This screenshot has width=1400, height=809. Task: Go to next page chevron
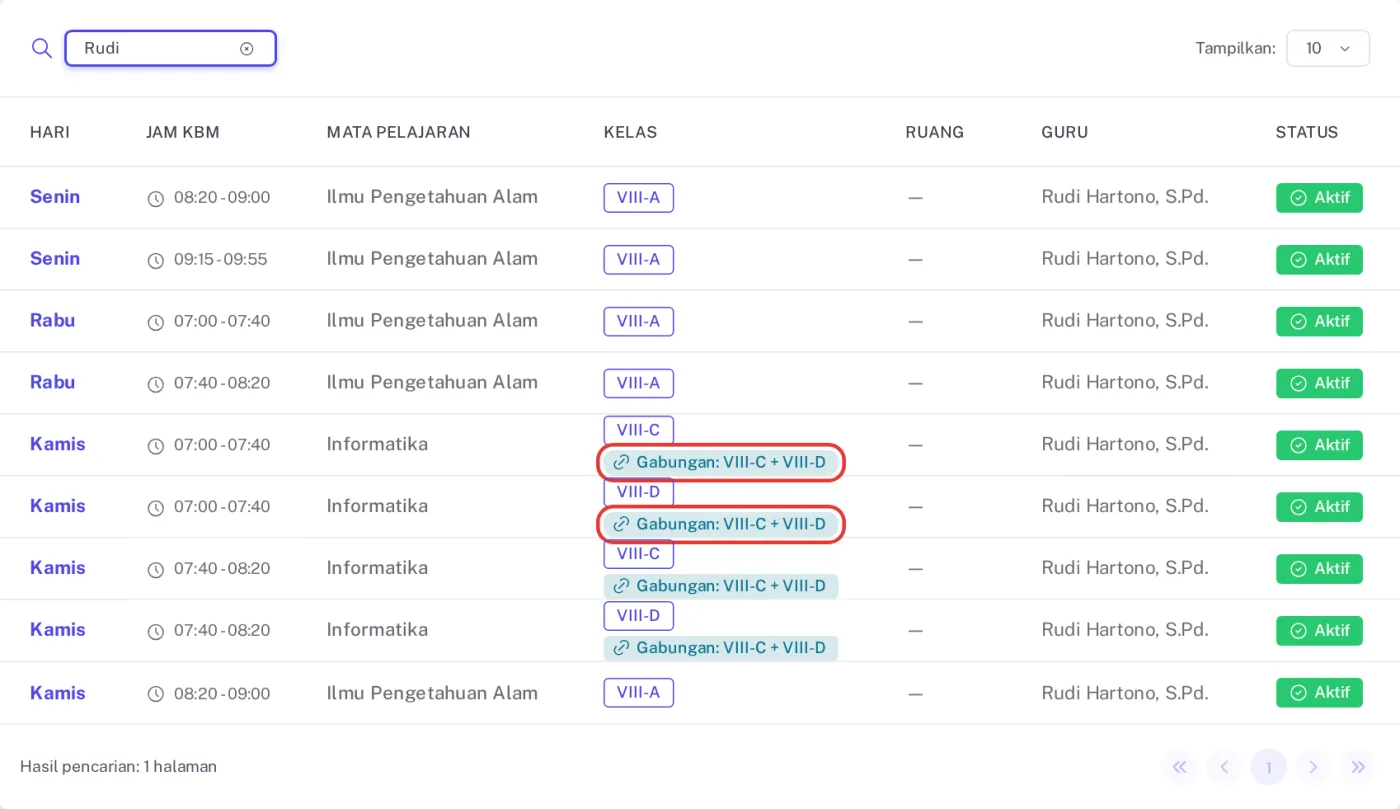click(x=1313, y=767)
